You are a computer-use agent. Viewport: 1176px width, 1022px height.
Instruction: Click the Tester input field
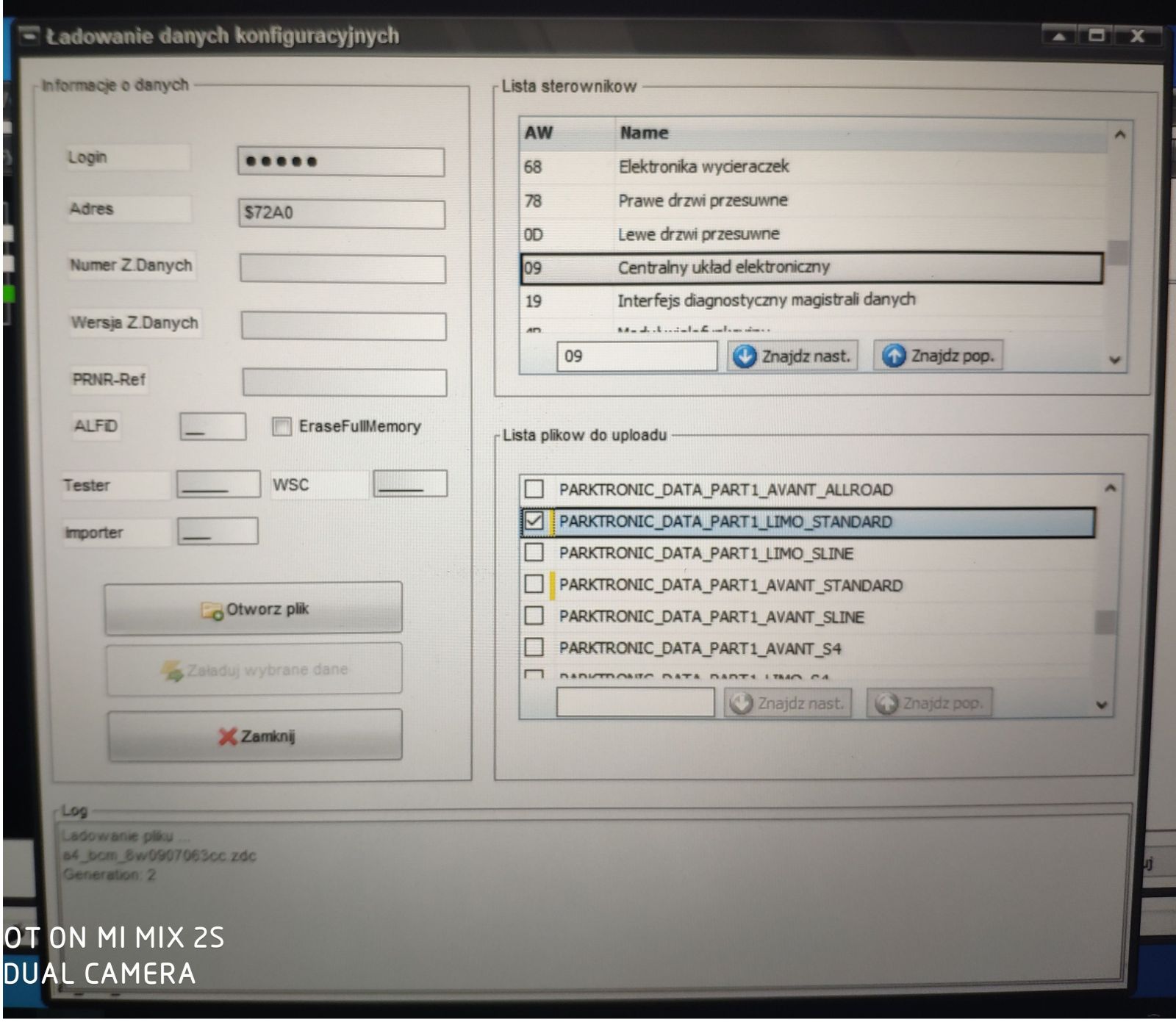pos(218,485)
